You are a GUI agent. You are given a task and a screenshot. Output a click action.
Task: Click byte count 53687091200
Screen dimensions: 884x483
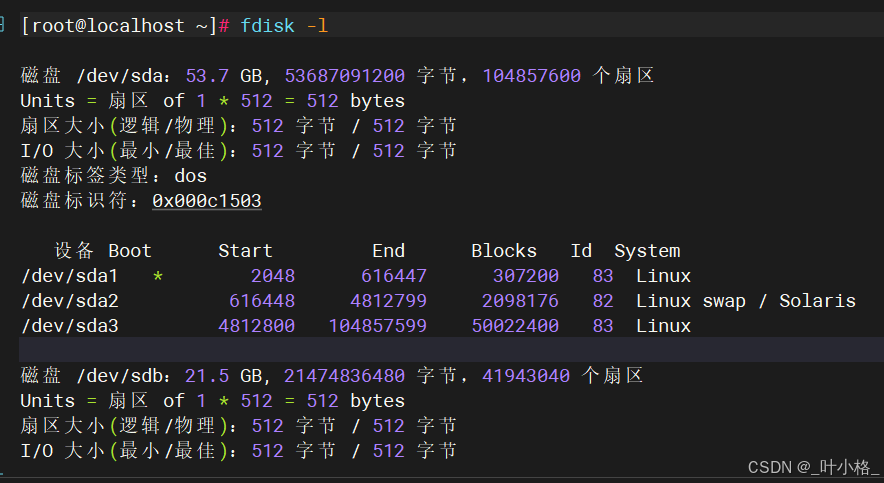[x=344, y=76]
